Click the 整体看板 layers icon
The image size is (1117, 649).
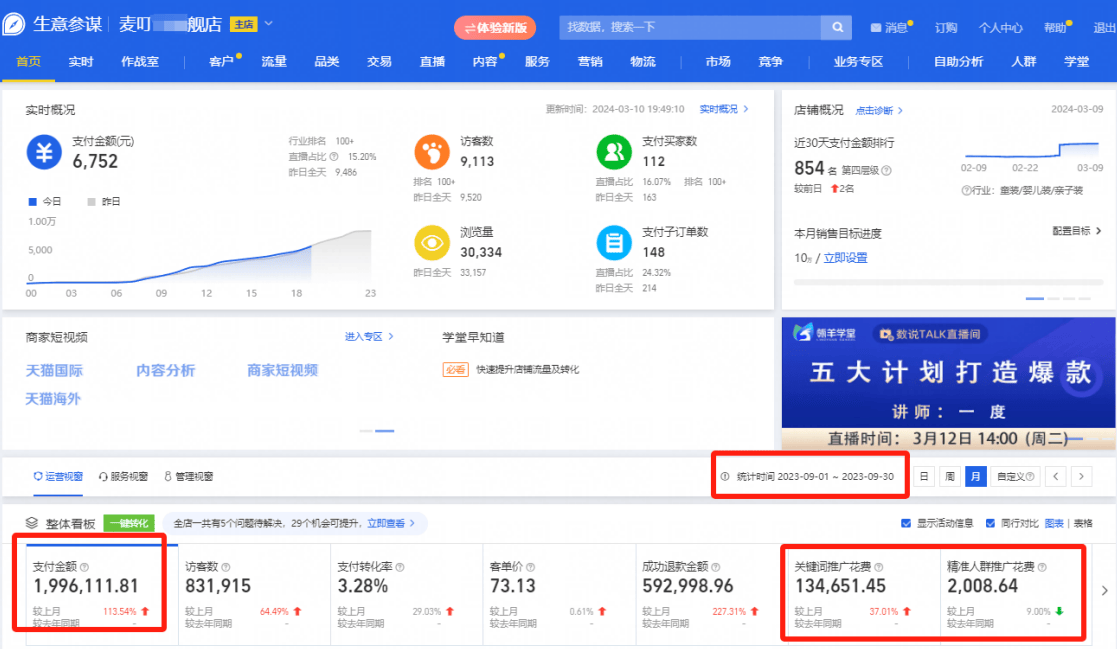click(31, 523)
